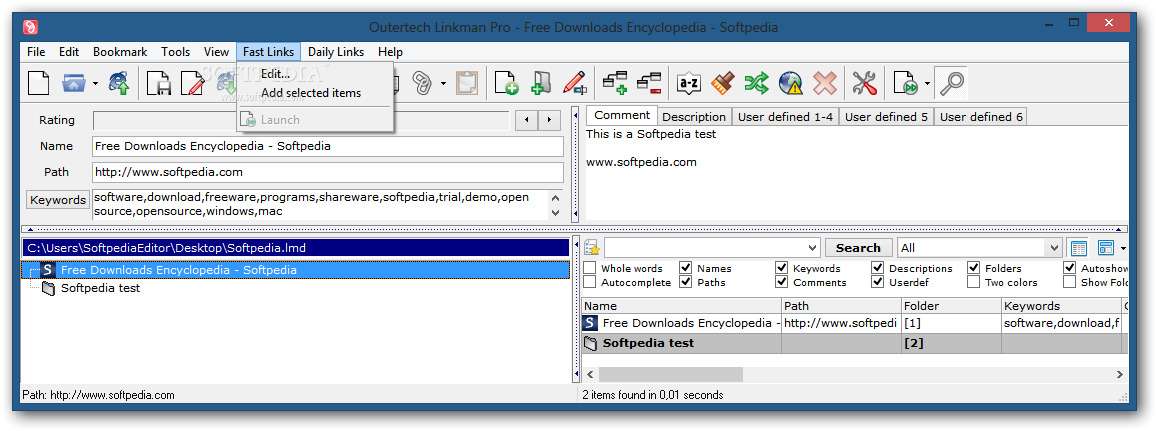The height and width of the screenshot is (431, 1157).
Task: Click the page with green plus icon
Action: (506, 83)
